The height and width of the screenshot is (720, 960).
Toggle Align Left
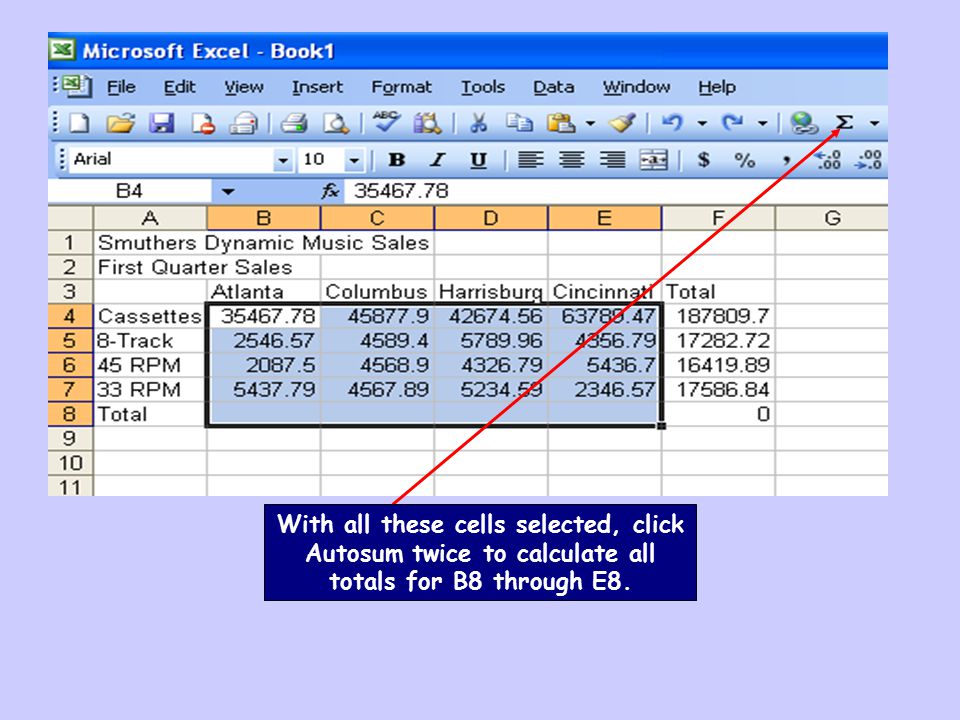point(530,160)
